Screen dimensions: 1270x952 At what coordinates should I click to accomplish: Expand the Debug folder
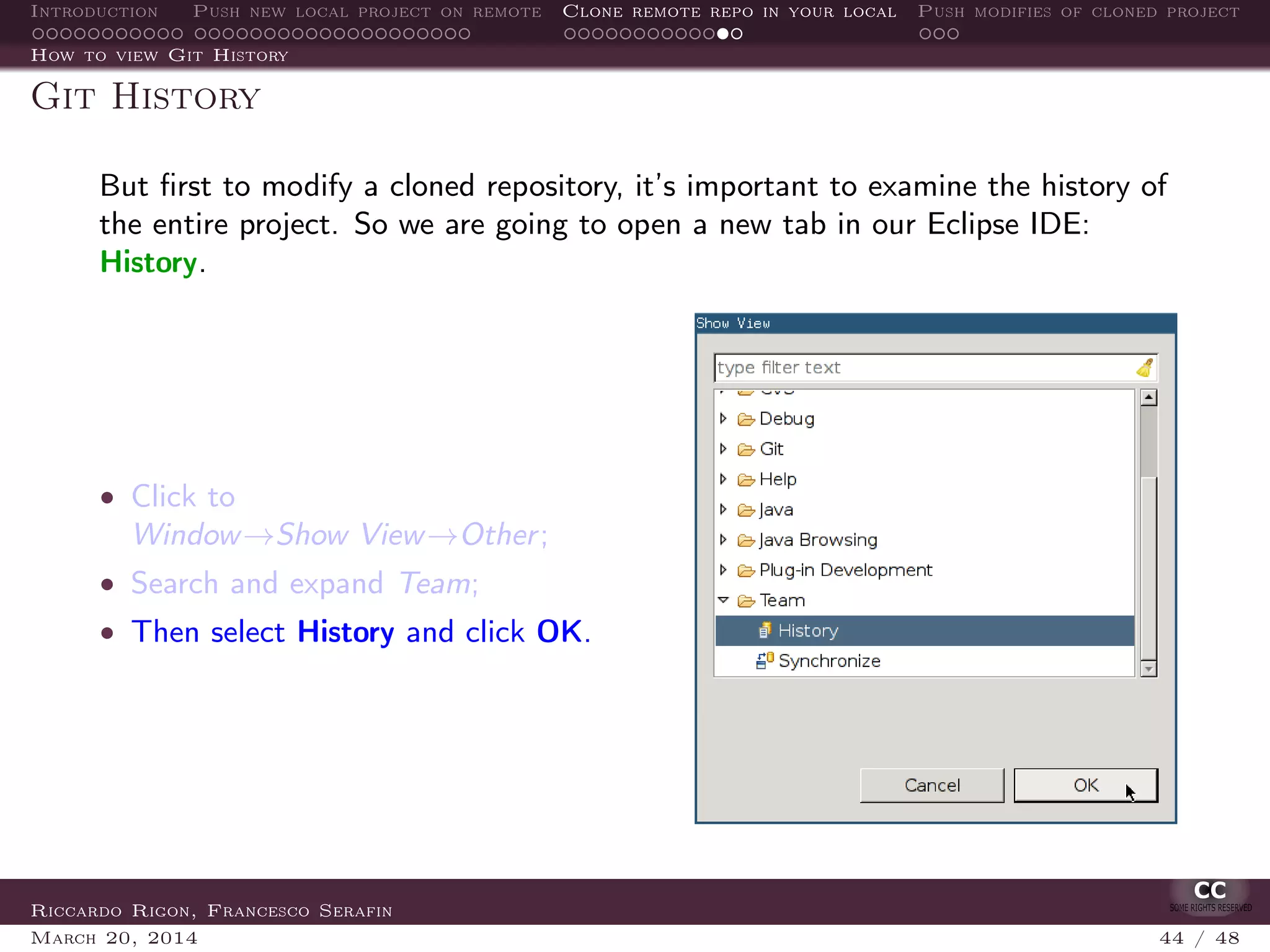point(723,418)
